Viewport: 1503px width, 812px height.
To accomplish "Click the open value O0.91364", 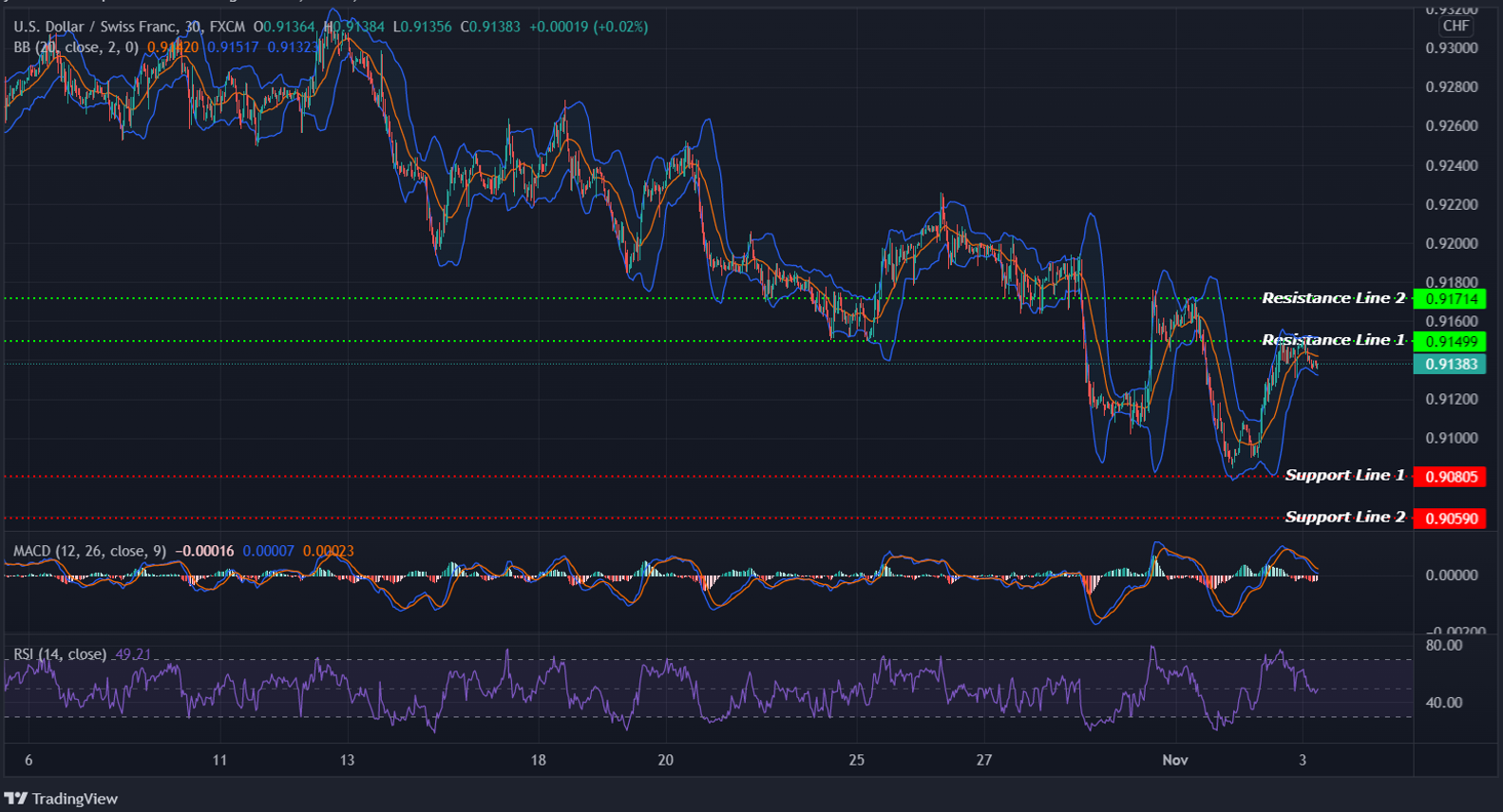I will click(x=284, y=27).
